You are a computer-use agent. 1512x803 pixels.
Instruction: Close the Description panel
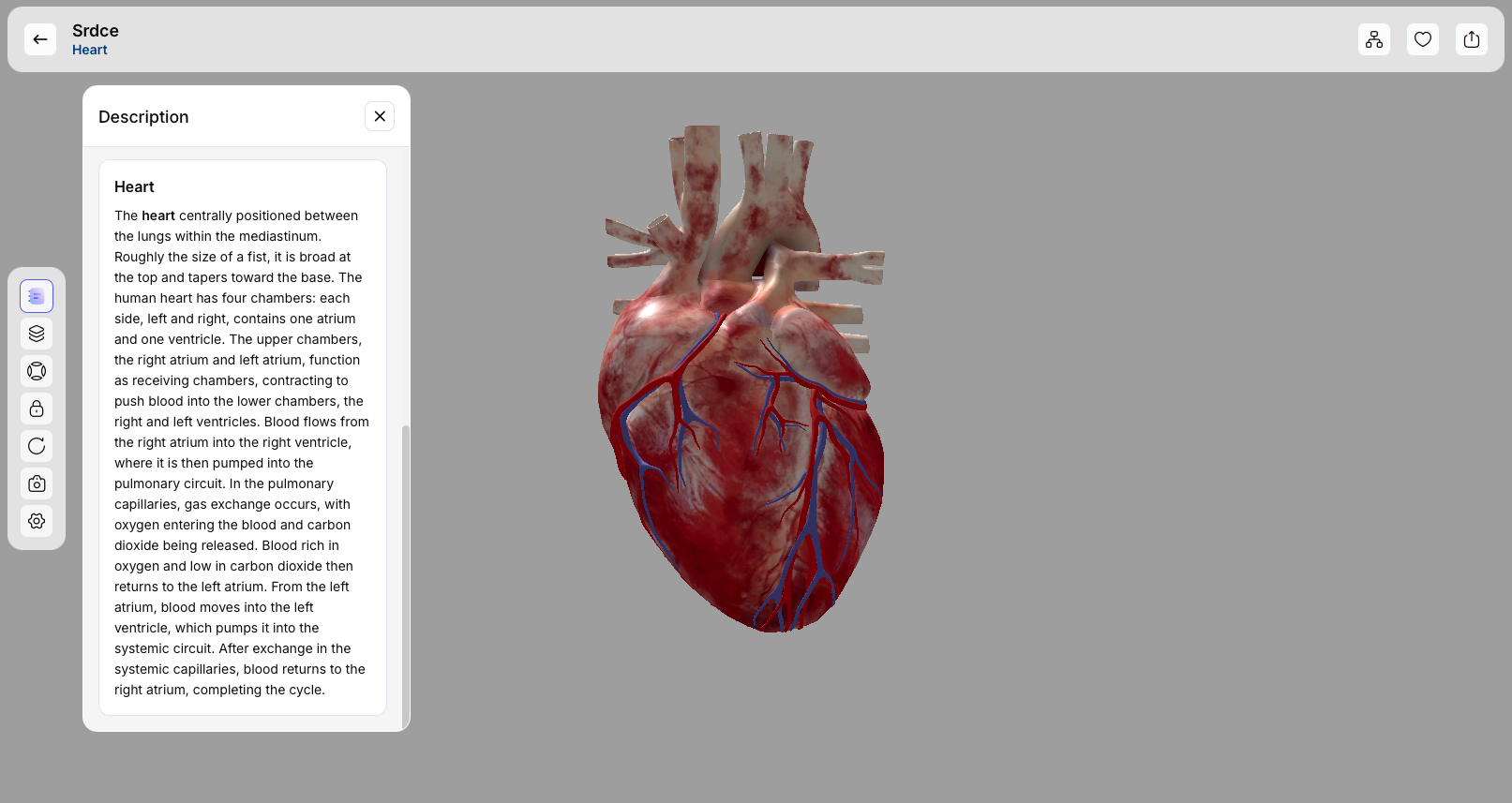(x=380, y=116)
